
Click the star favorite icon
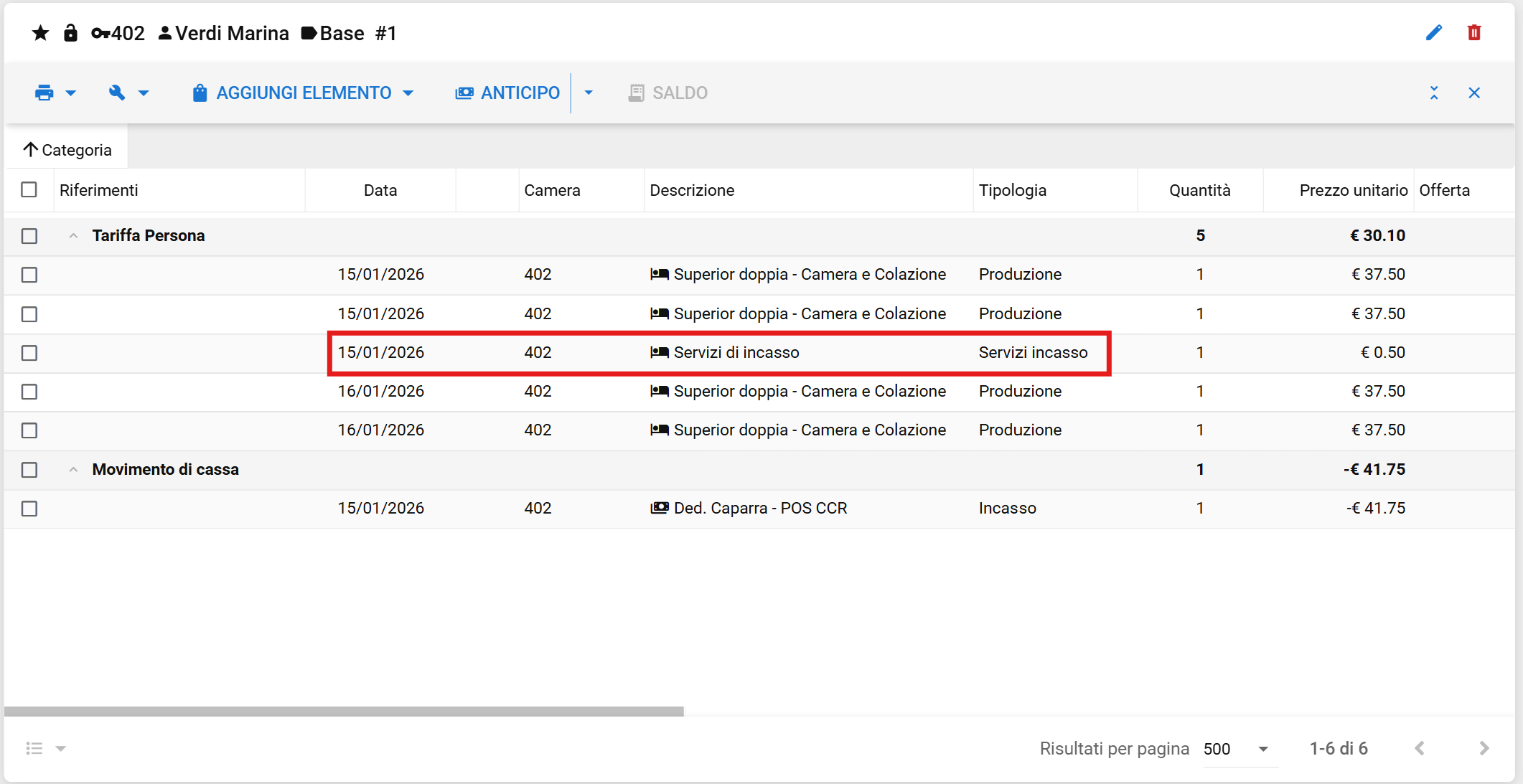tap(40, 33)
